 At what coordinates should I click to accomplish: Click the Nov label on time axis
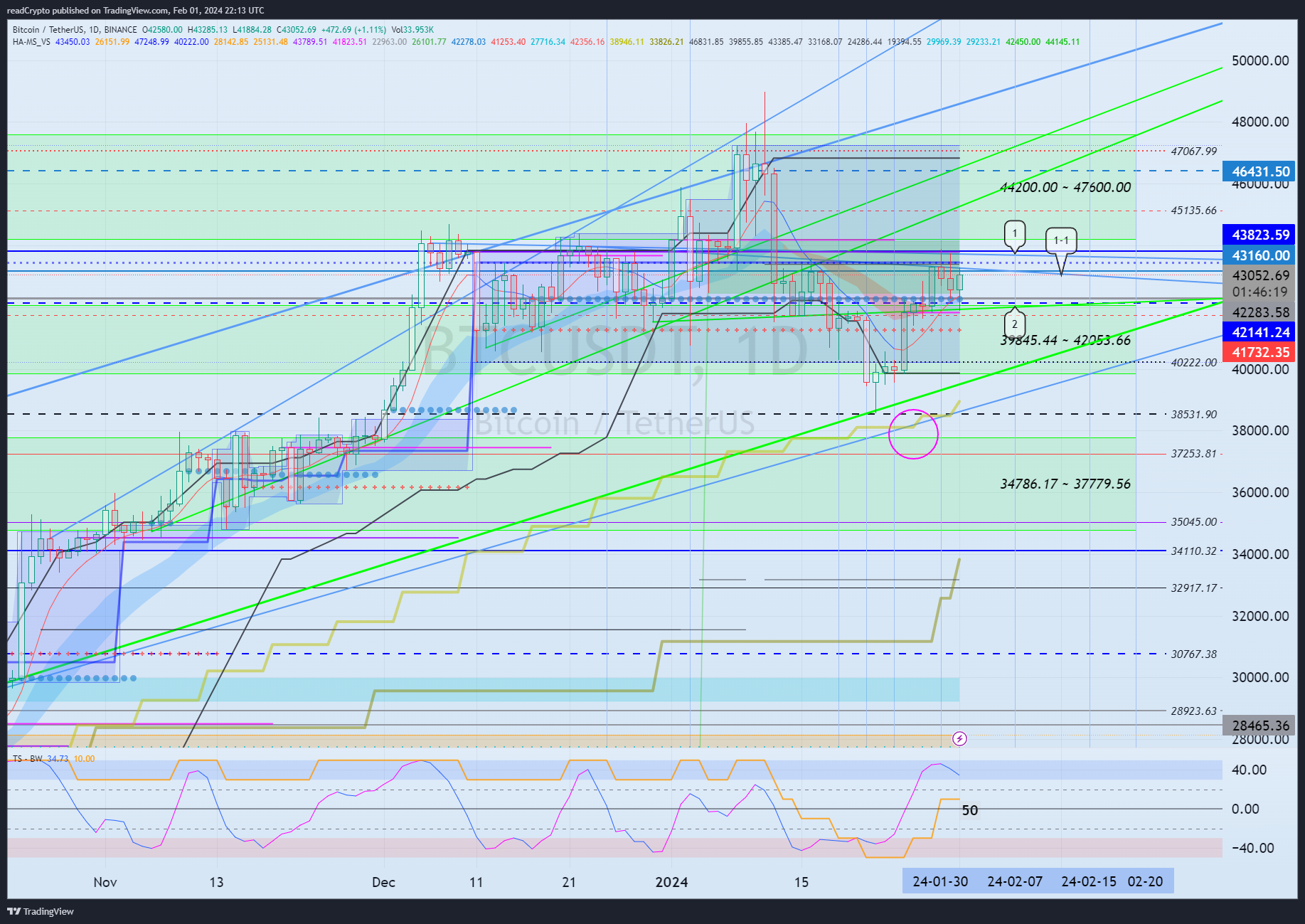[x=105, y=882]
